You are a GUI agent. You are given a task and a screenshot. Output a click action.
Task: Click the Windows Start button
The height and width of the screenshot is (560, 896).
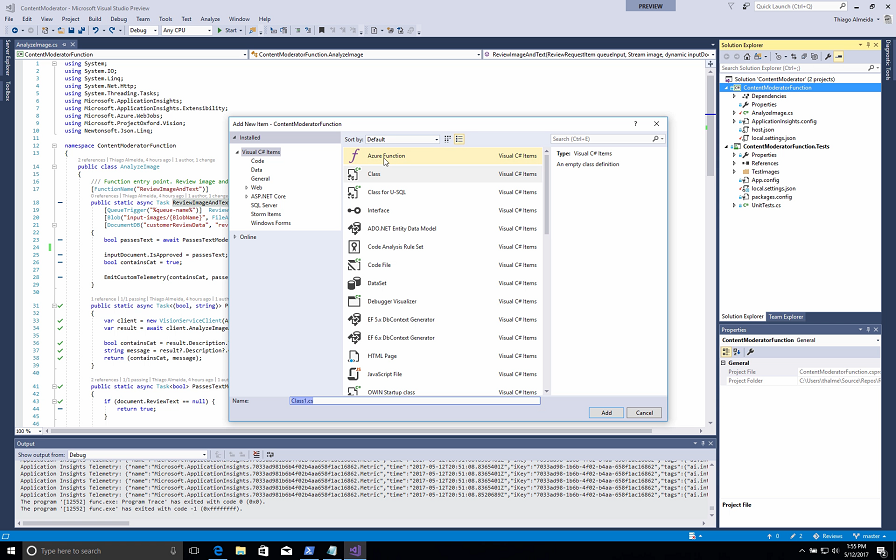10,551
